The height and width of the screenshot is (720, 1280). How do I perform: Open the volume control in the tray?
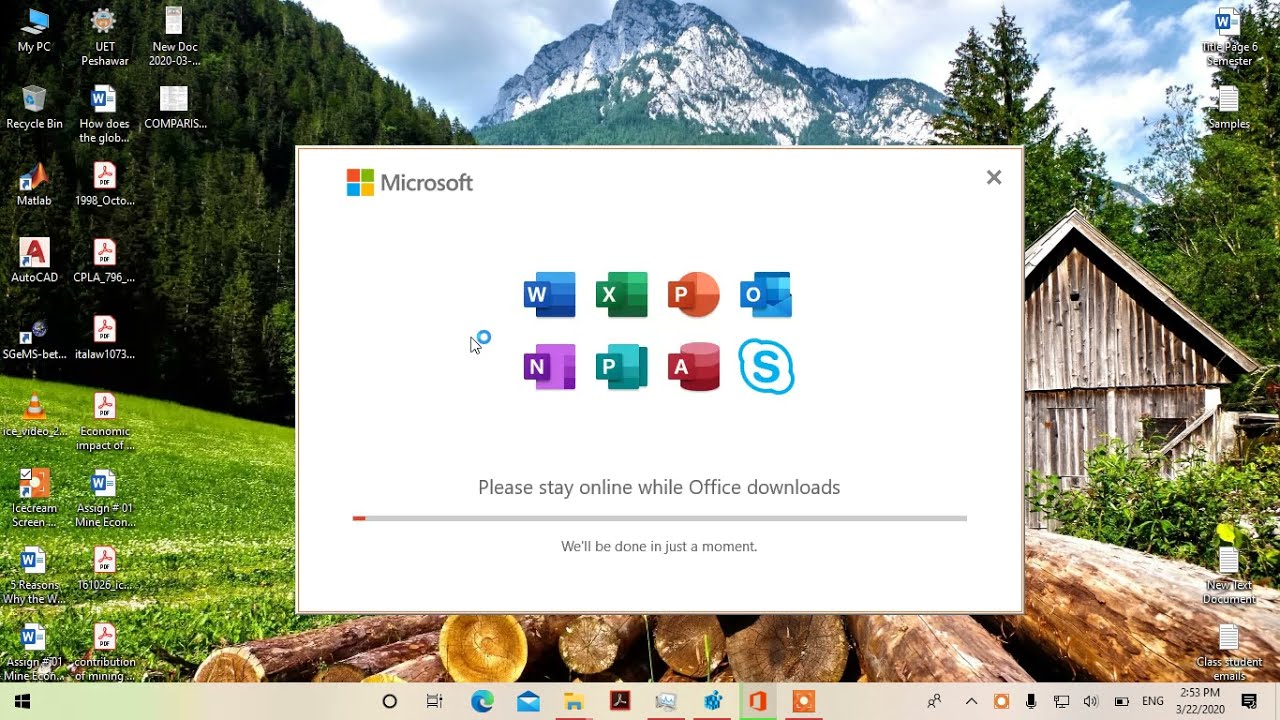[1091, 701]
